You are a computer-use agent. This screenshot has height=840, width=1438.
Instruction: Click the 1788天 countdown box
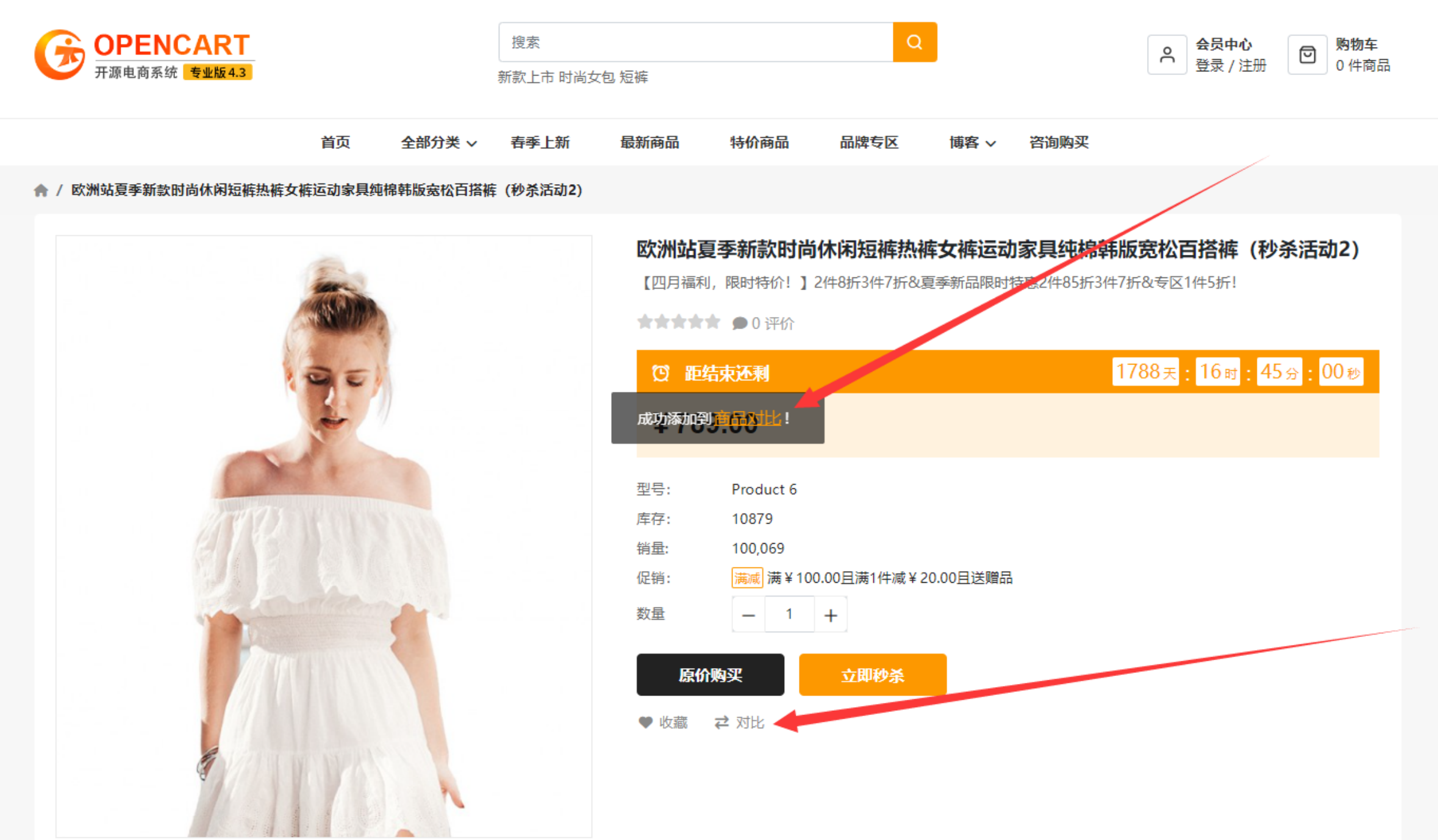click(1145, 372)
